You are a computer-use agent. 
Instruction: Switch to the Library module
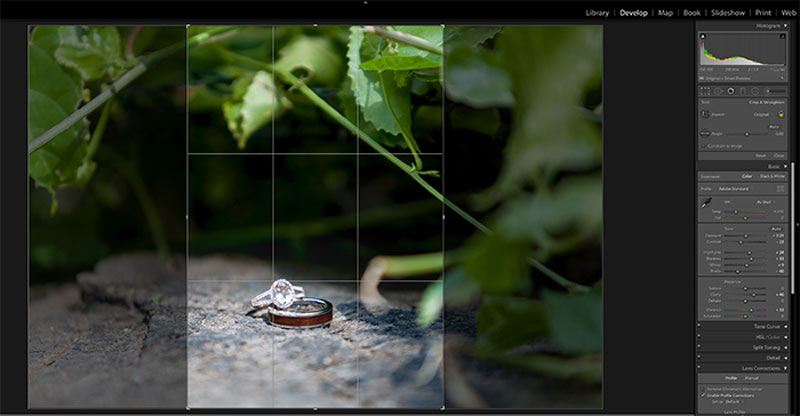(x=597, y=13)
